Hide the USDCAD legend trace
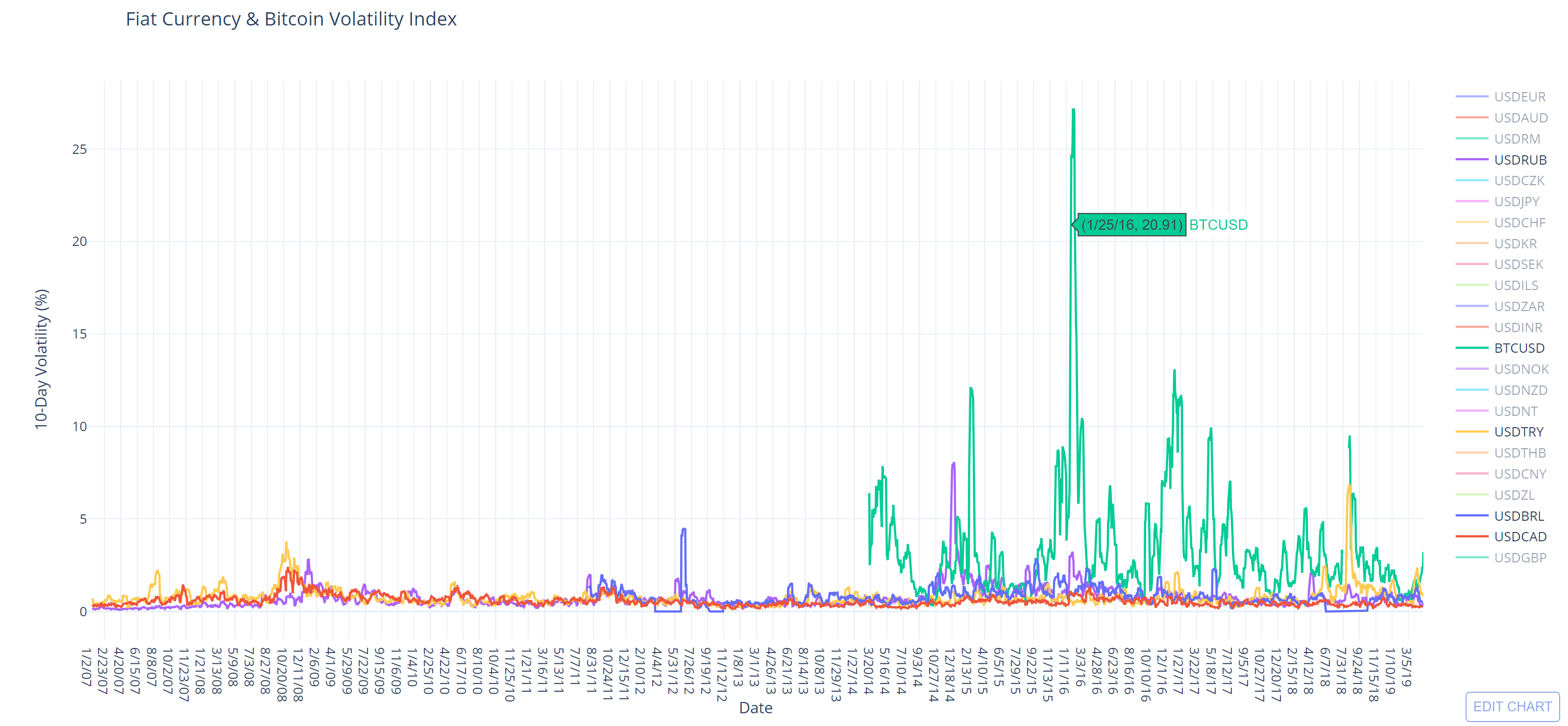This screenshot has height=726, width=1568. point(1519,537)
